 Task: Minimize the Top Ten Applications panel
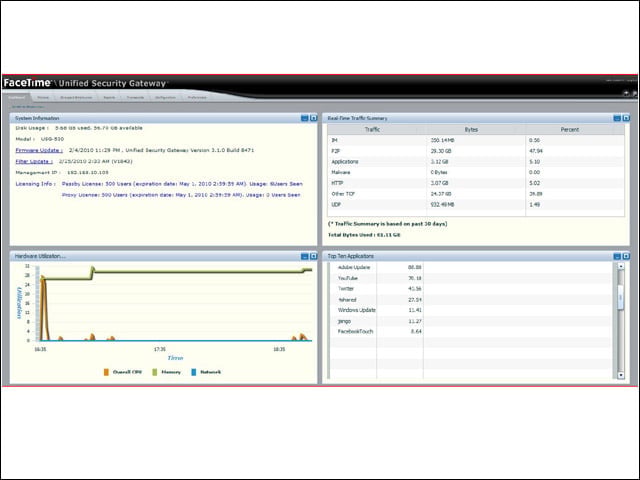(617, 256)
